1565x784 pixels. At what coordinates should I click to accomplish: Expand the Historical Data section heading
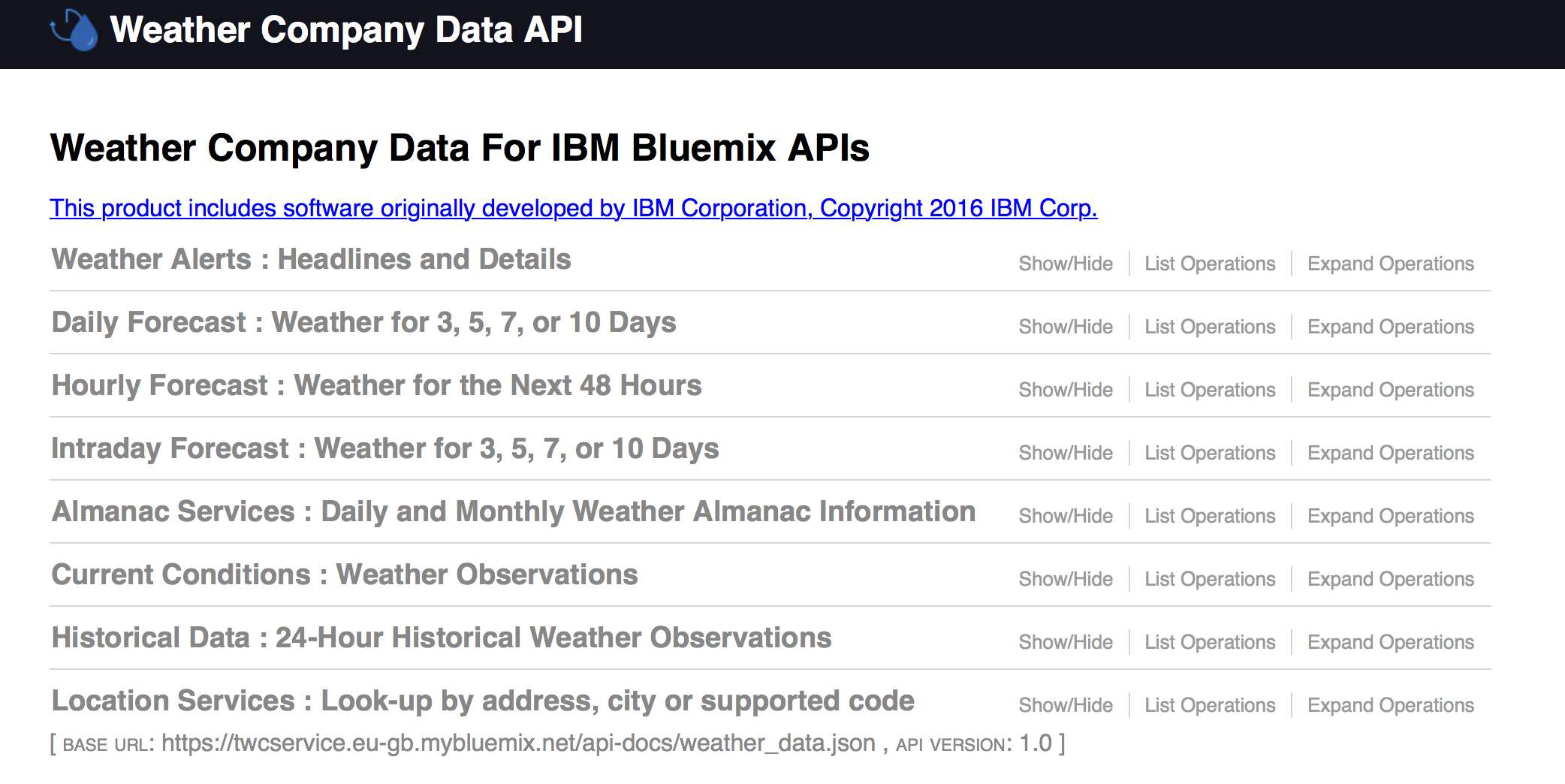click(442, 638)
